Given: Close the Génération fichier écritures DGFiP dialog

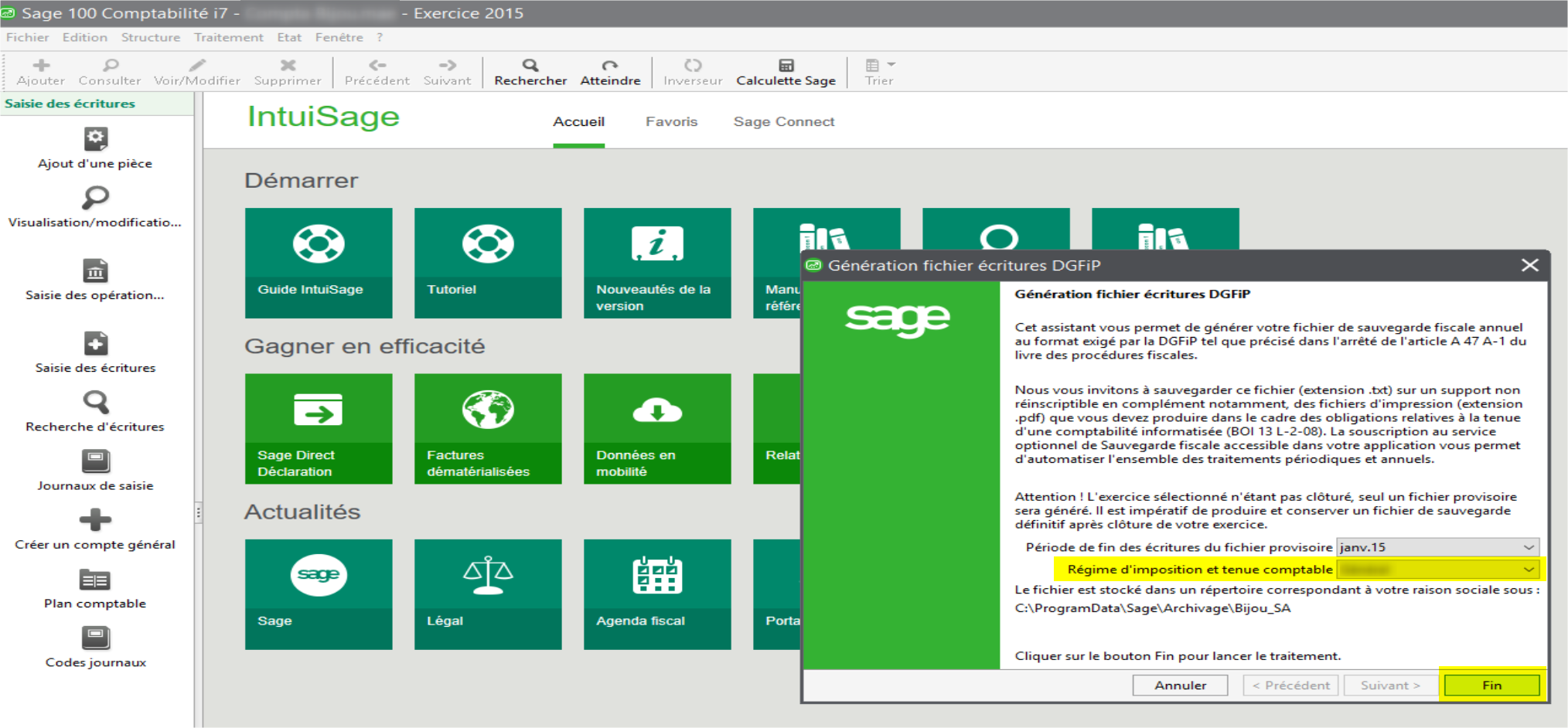Looking at the screenshot, I should [x=1529, y=265].
